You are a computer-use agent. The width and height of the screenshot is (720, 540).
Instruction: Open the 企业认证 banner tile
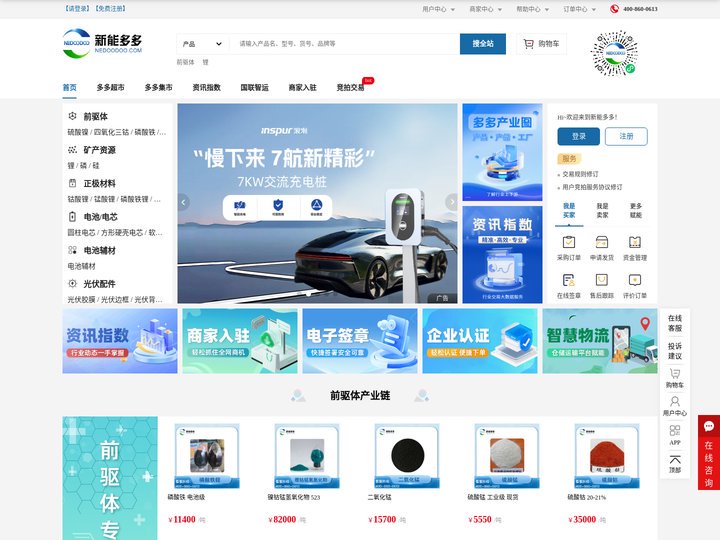click(480, 341)
